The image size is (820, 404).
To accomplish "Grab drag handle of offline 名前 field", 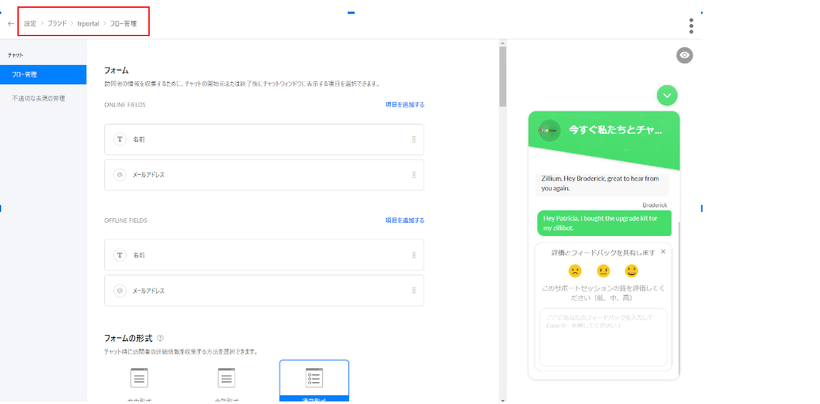I will click(413, 256).
